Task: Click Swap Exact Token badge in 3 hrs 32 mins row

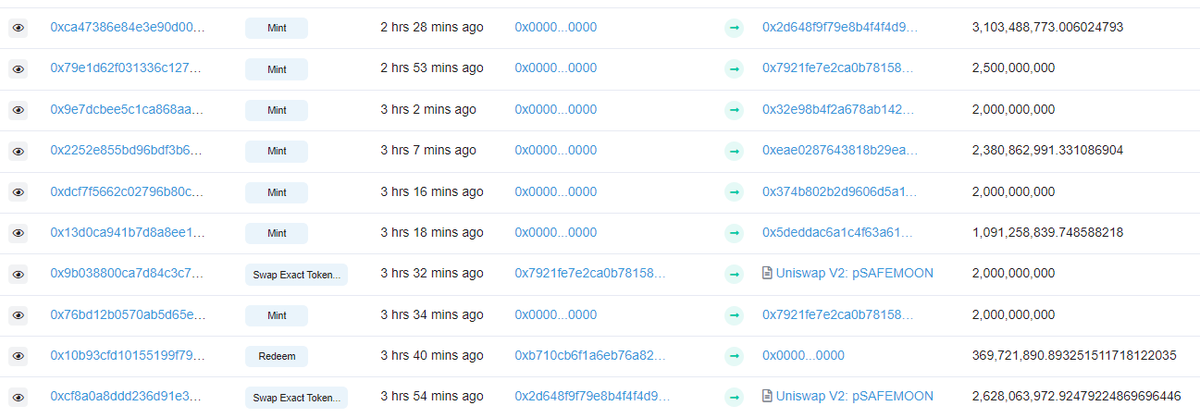Action: [296, 275]
